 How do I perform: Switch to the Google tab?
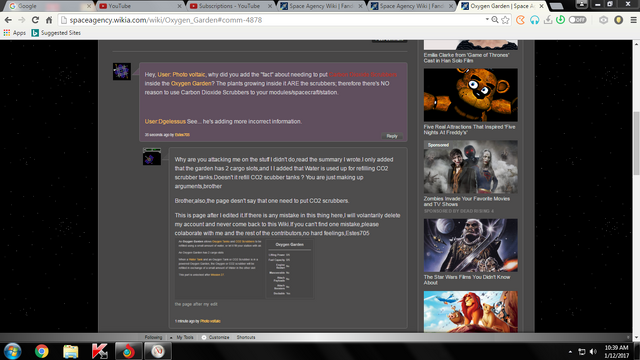48,6
